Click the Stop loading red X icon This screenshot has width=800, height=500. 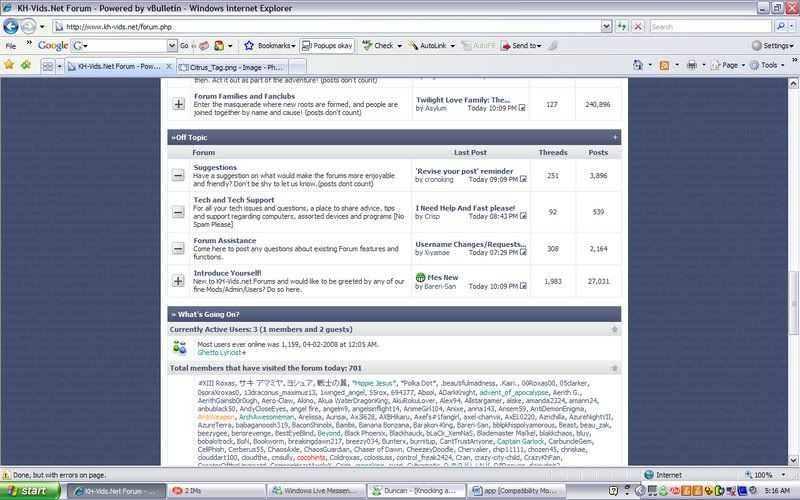pos(638,27)
